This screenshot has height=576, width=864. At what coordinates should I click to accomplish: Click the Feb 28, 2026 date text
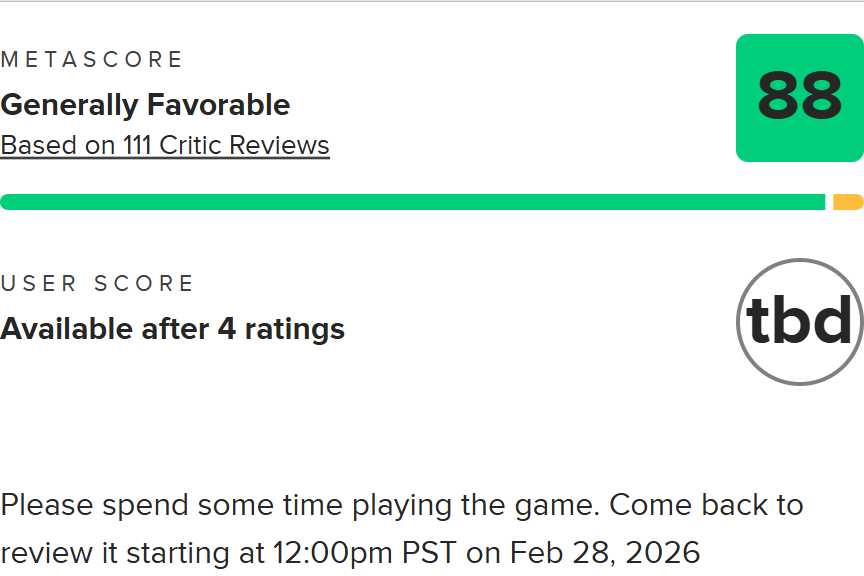605,552
